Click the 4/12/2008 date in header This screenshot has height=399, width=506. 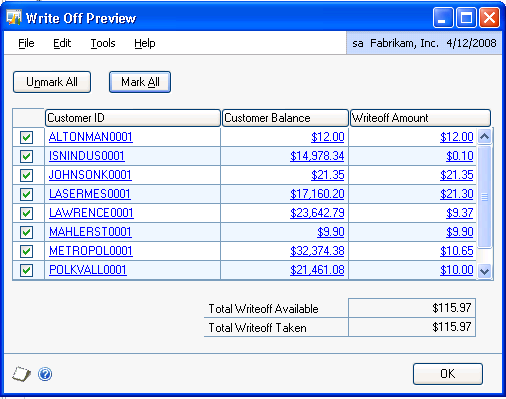[471, 43]
